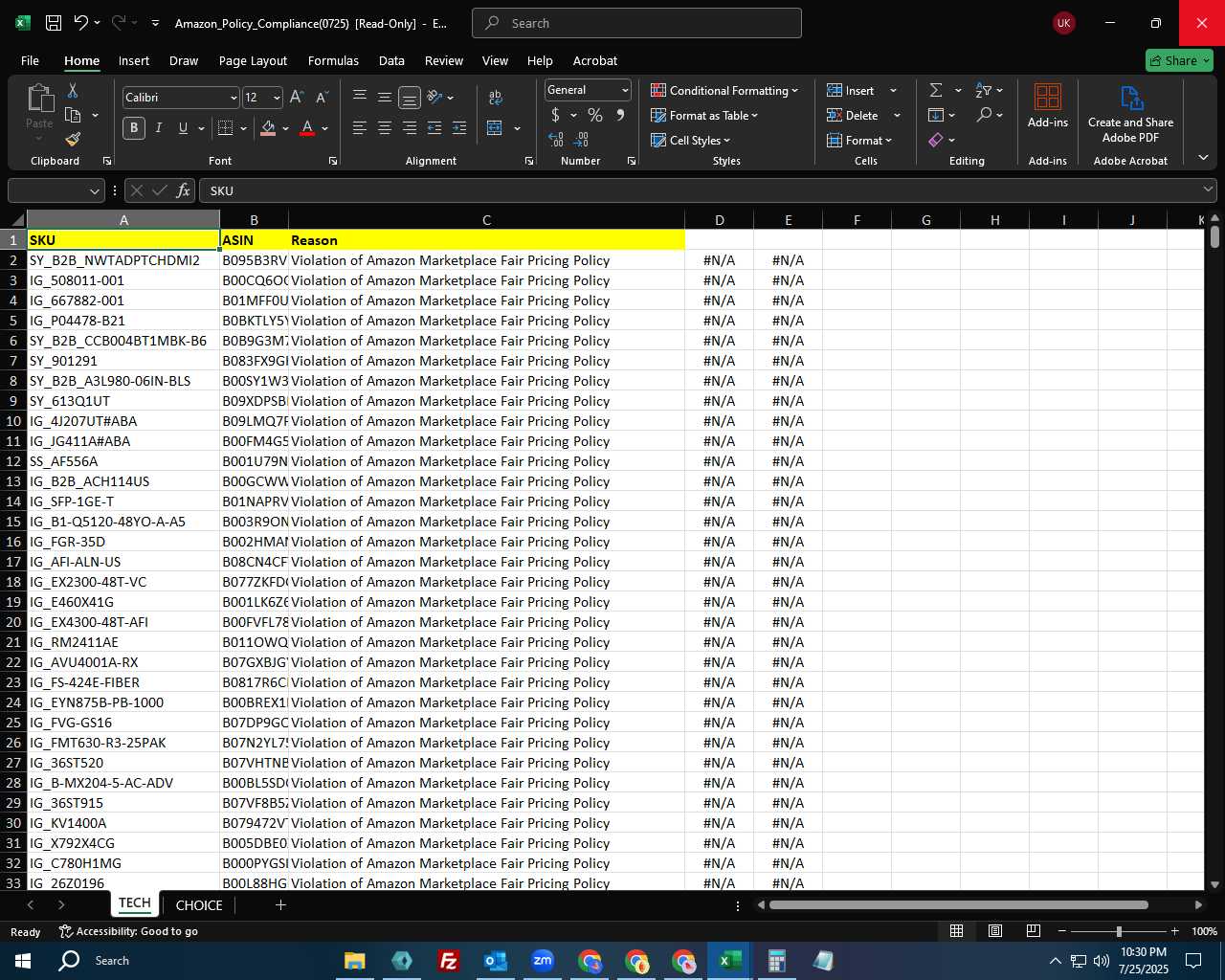Image resolution: width=1225 pixels, height=980 pixels.
Task: Toggle Bottom Align
Action: pyautogui.click(x=410, y=98)
